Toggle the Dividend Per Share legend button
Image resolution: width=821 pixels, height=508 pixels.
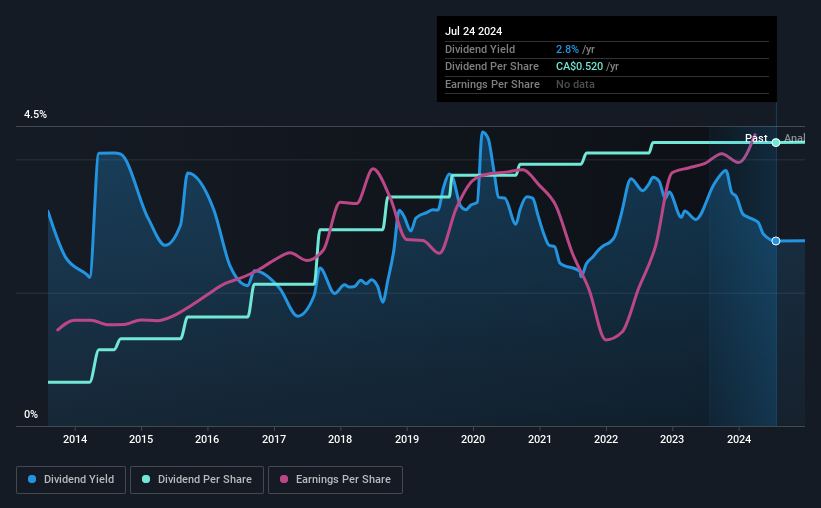(x=197, y=480)
